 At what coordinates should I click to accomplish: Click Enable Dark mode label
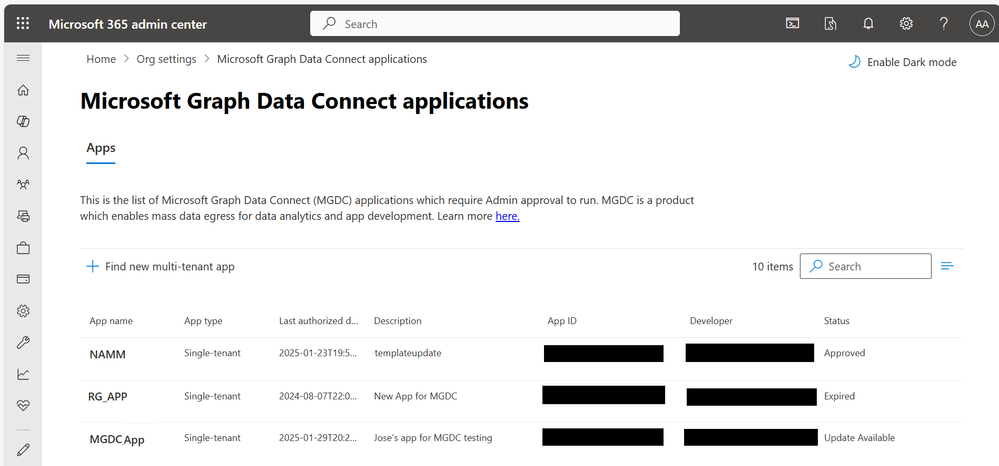click(912, 62)
